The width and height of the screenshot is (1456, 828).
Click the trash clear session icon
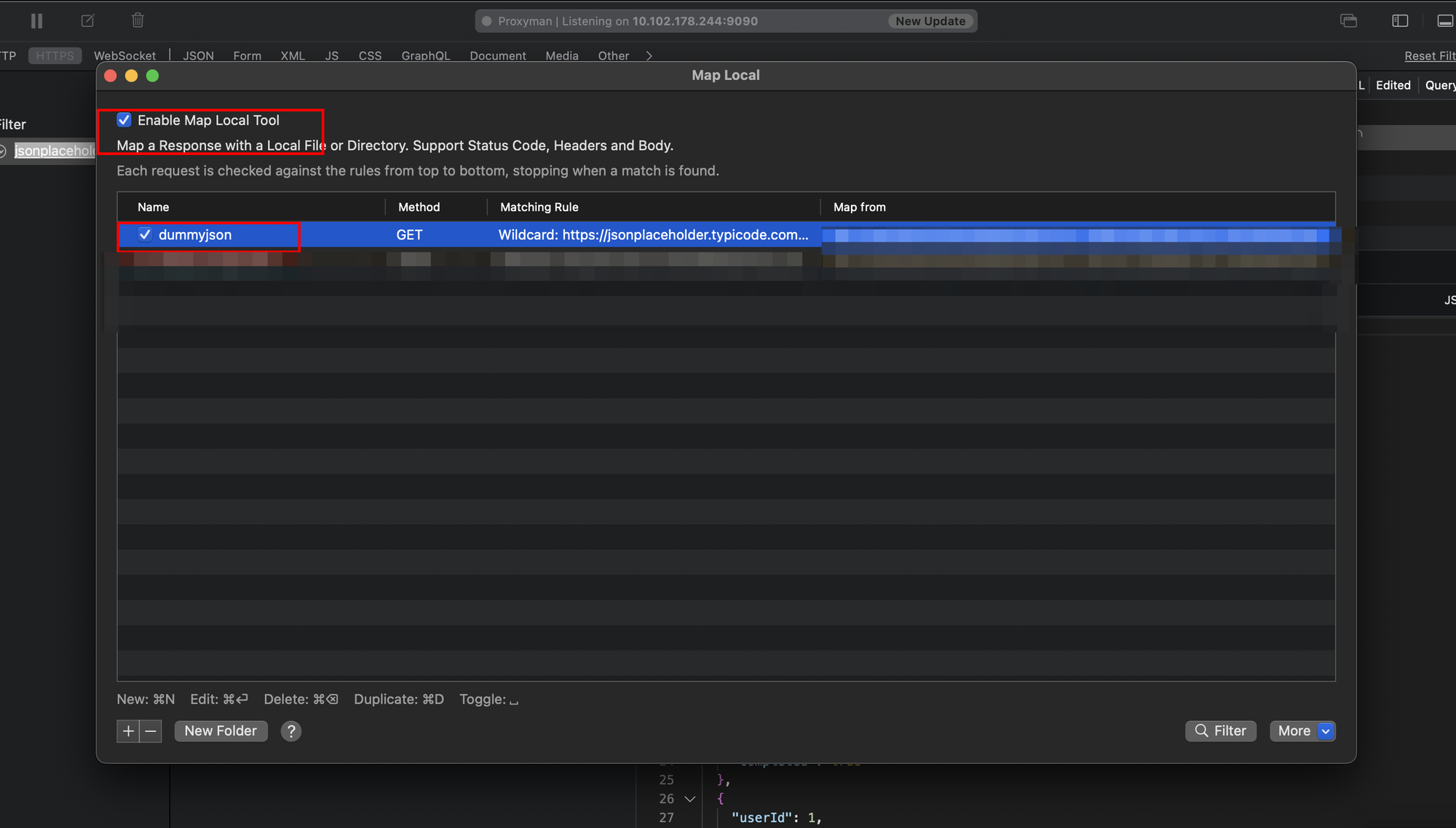coord(138,21)
